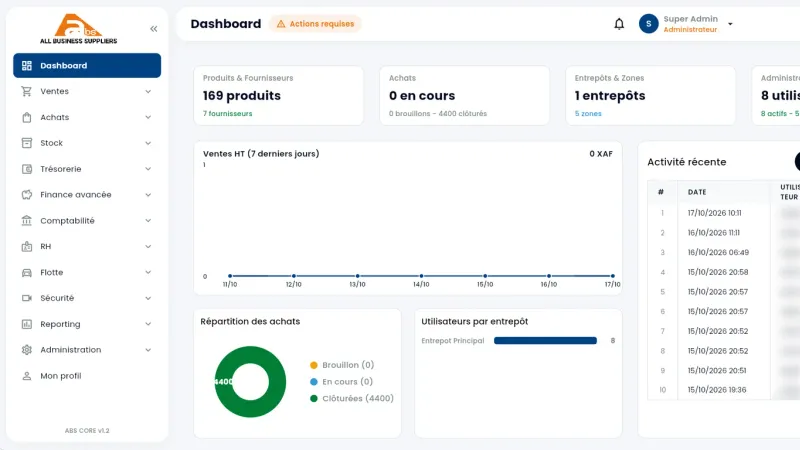Click the Flotte car icon
Screen dimensions: 800x450
(x=27, y=272)
